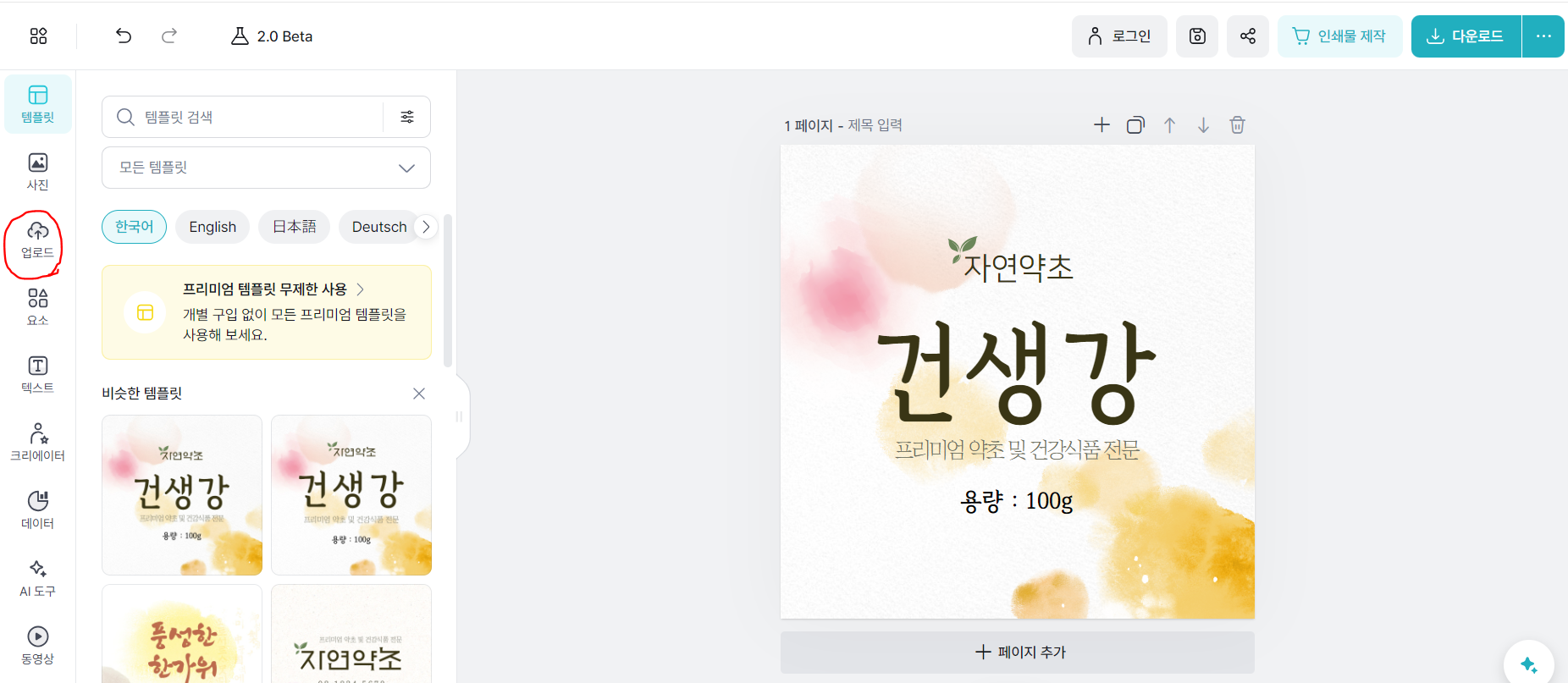Select the 건생강 title text on canvas

point(1017,373)
